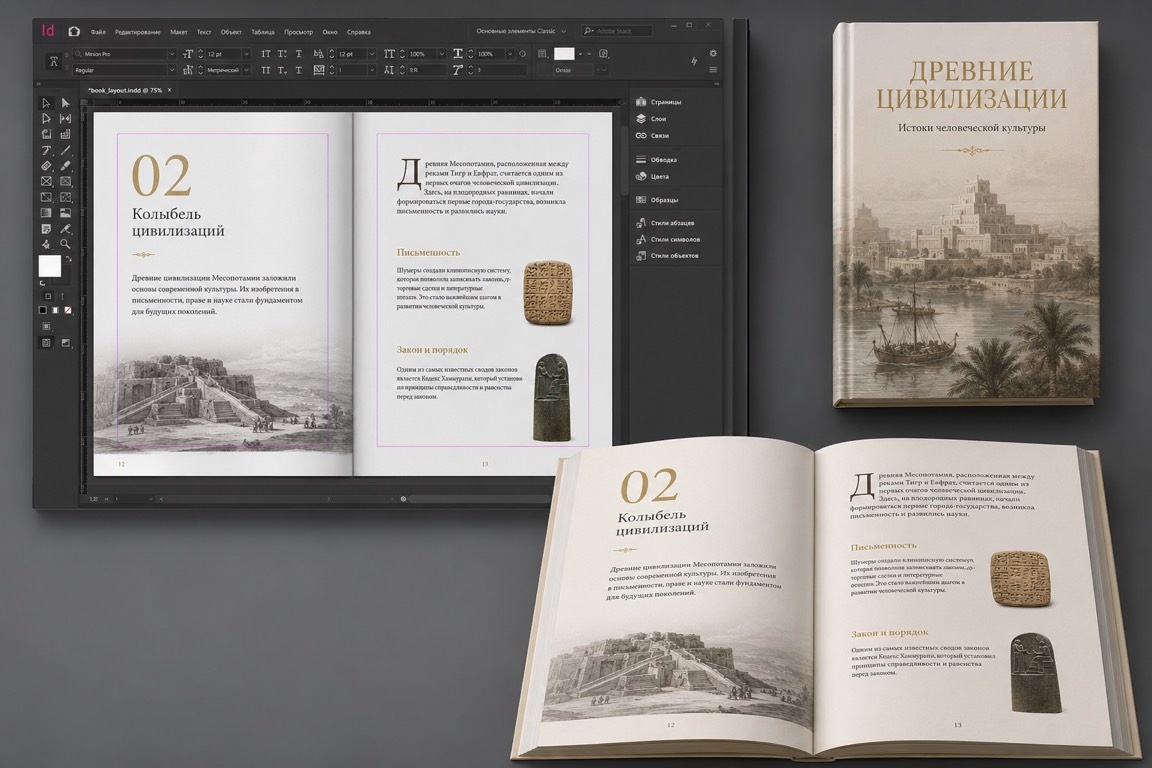Open the Regular font style dropdown
The image size is (1152, 768).
point(172,70)
